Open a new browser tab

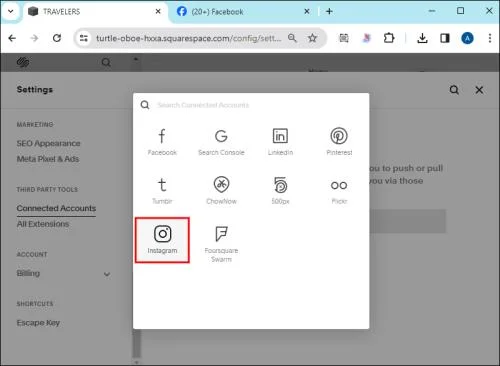329,11
